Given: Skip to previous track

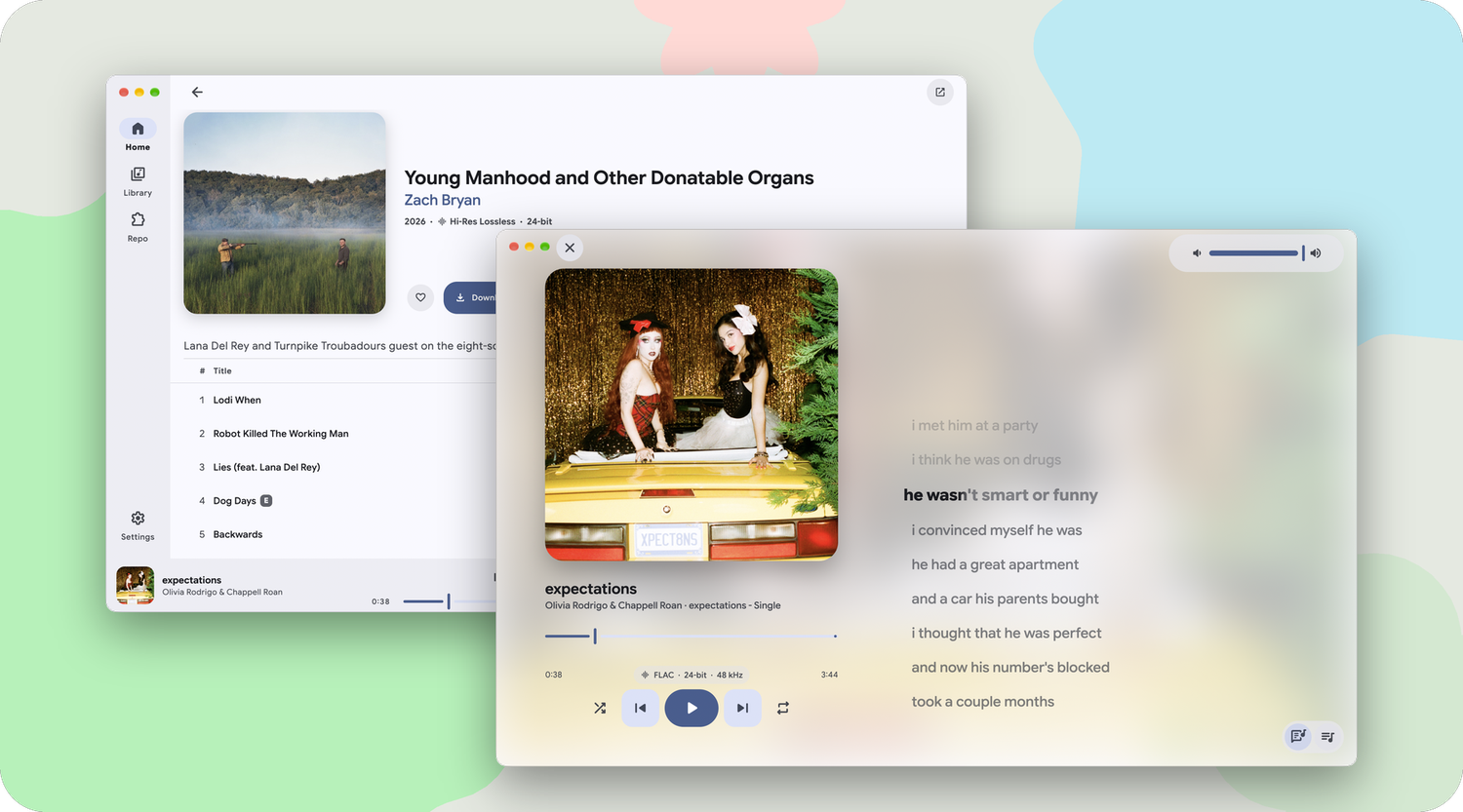Looking at the screenshot, I should pos(640,708).
